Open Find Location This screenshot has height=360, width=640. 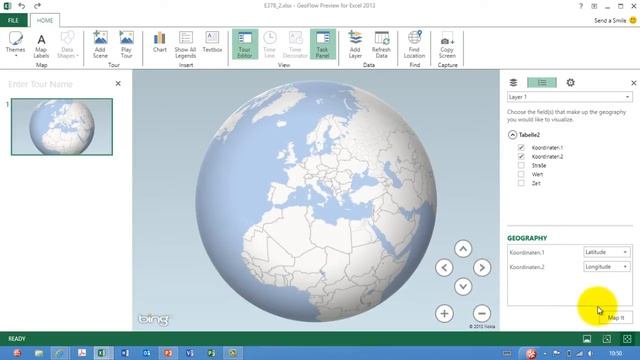coord(414,45)
